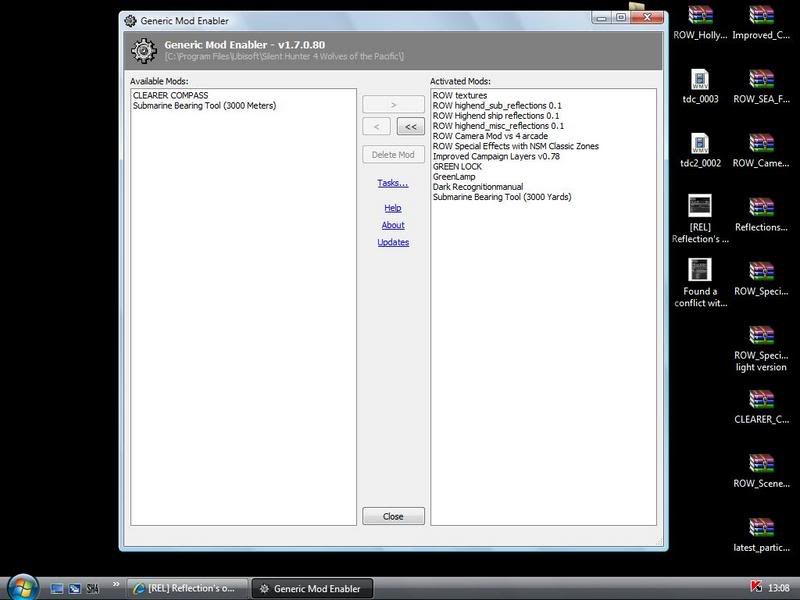Select Submarine Bearing Tool (3000 Yards)
The image size is (800, 600).
tap(502, 197)
